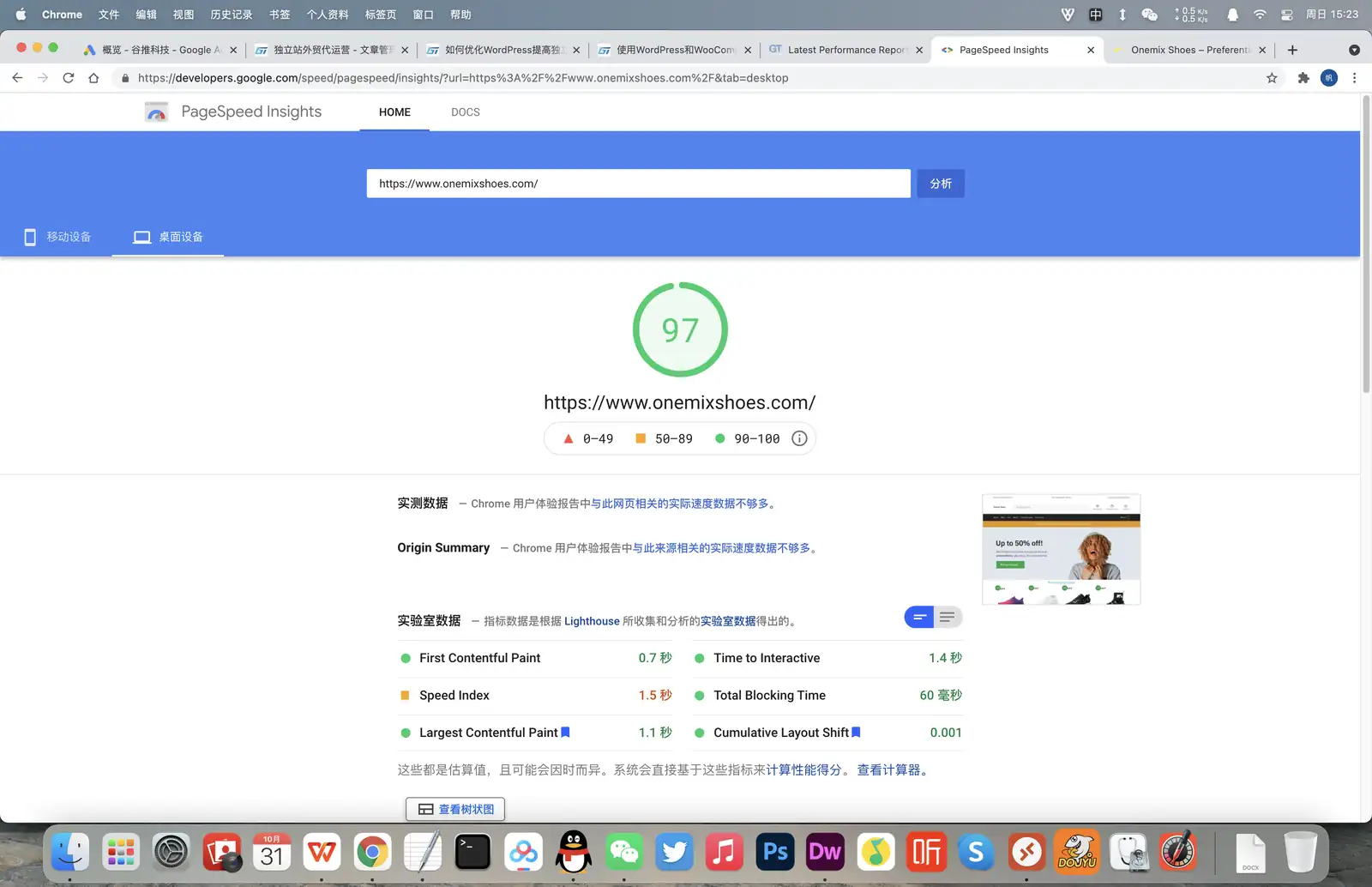Bookmark this page with the star icon
Screen dimensions: 1372x887
pyautogui.click(x=1272, y=78)
